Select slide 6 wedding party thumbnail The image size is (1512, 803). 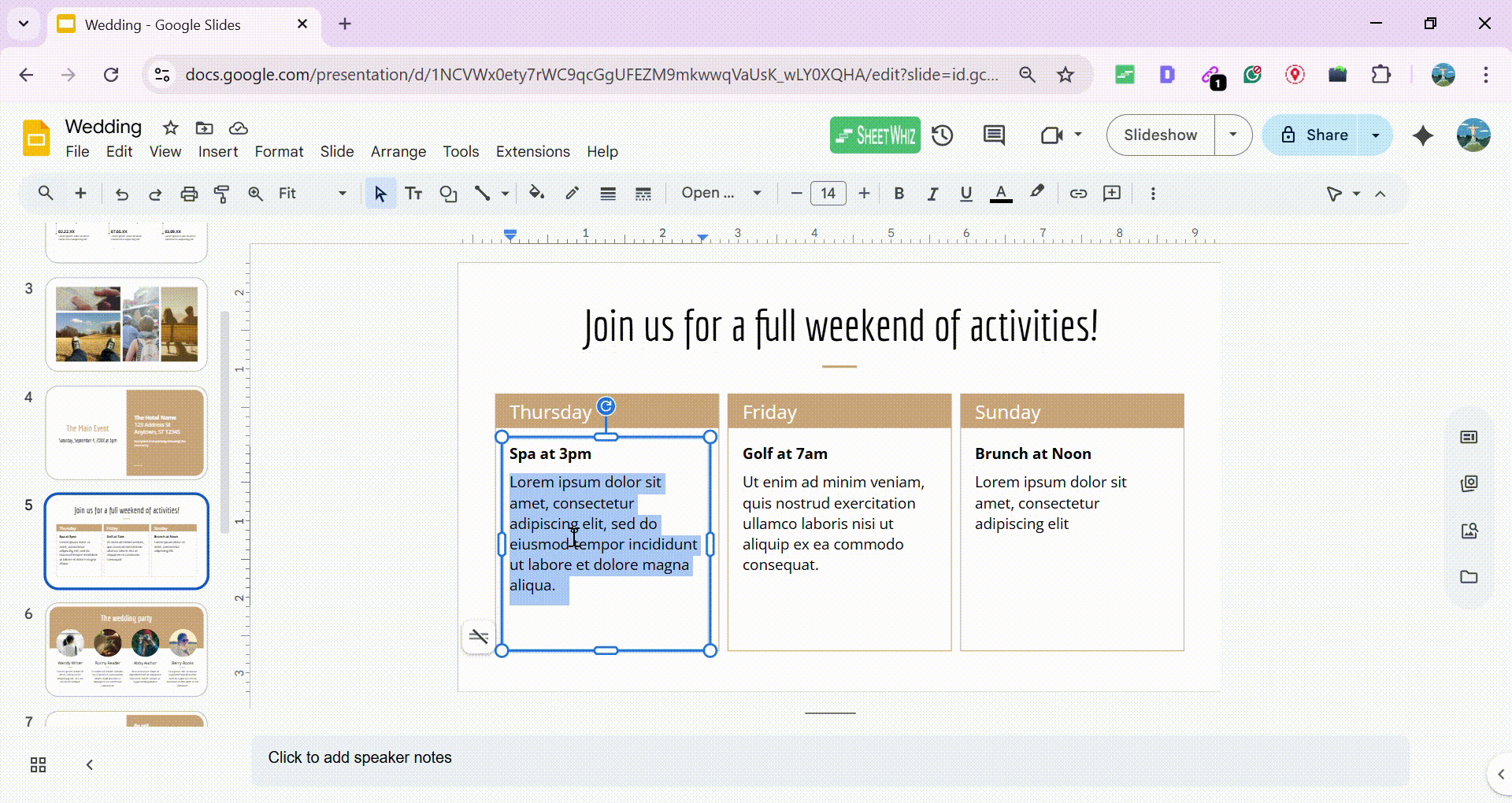pyautogui.click(x=127, y=649)
